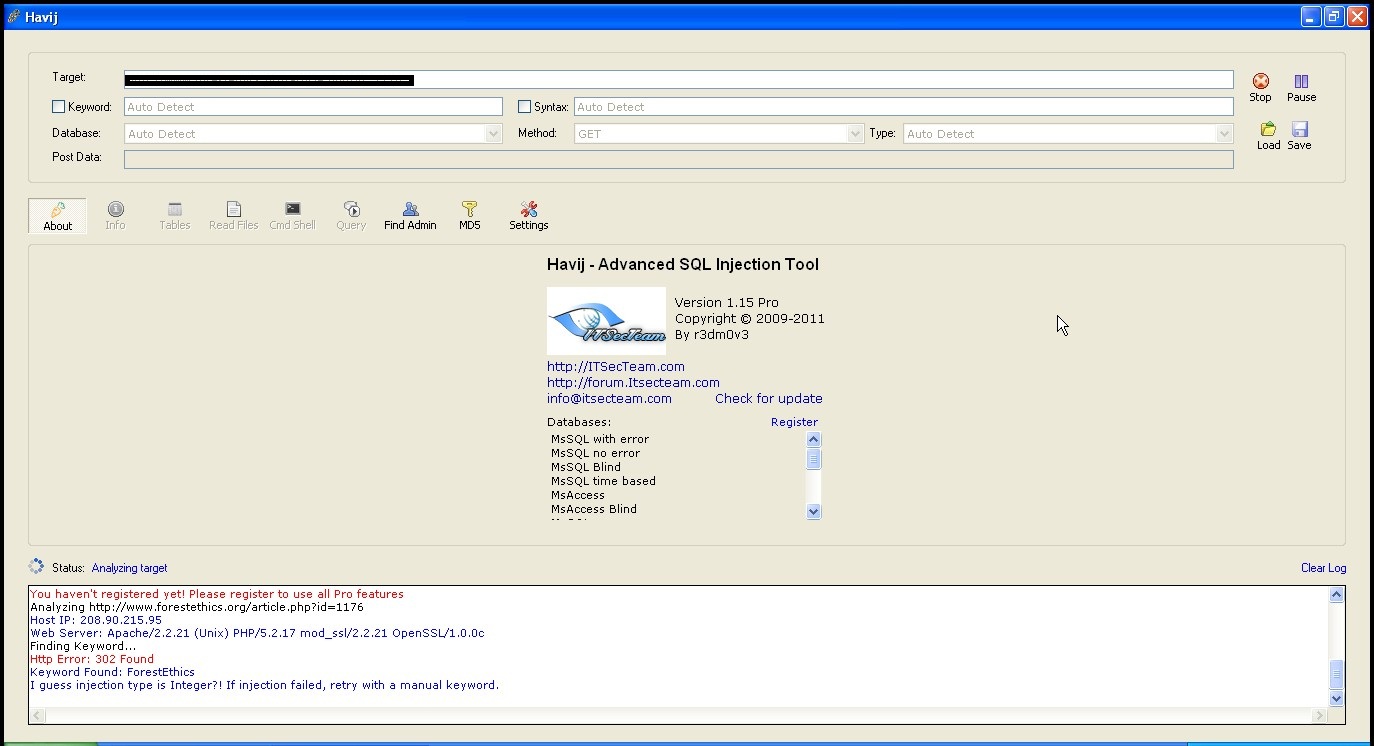Enable the Keyword checkbox
Viewport: 1374px width, 746px height.
tap(58, 107)
